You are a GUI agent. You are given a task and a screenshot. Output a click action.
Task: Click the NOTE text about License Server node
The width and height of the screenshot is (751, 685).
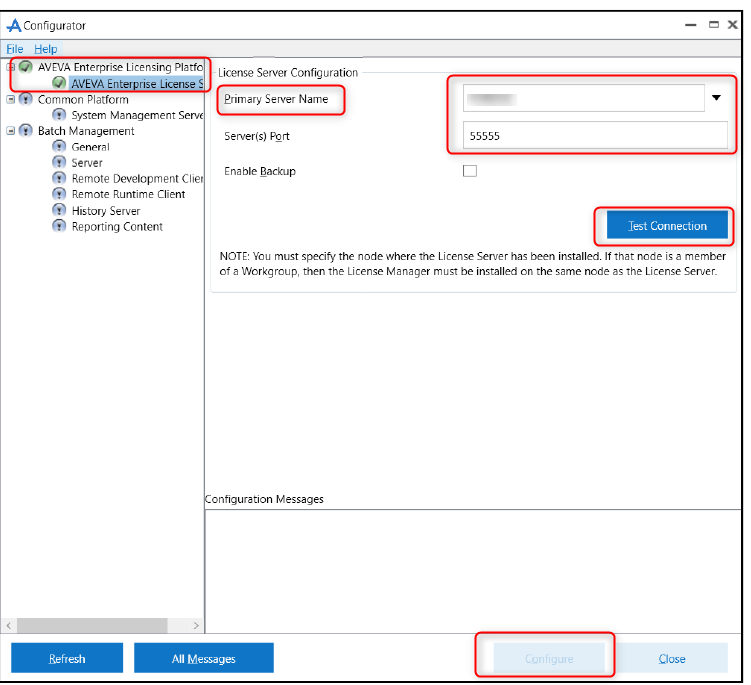(x=473, y=263)
